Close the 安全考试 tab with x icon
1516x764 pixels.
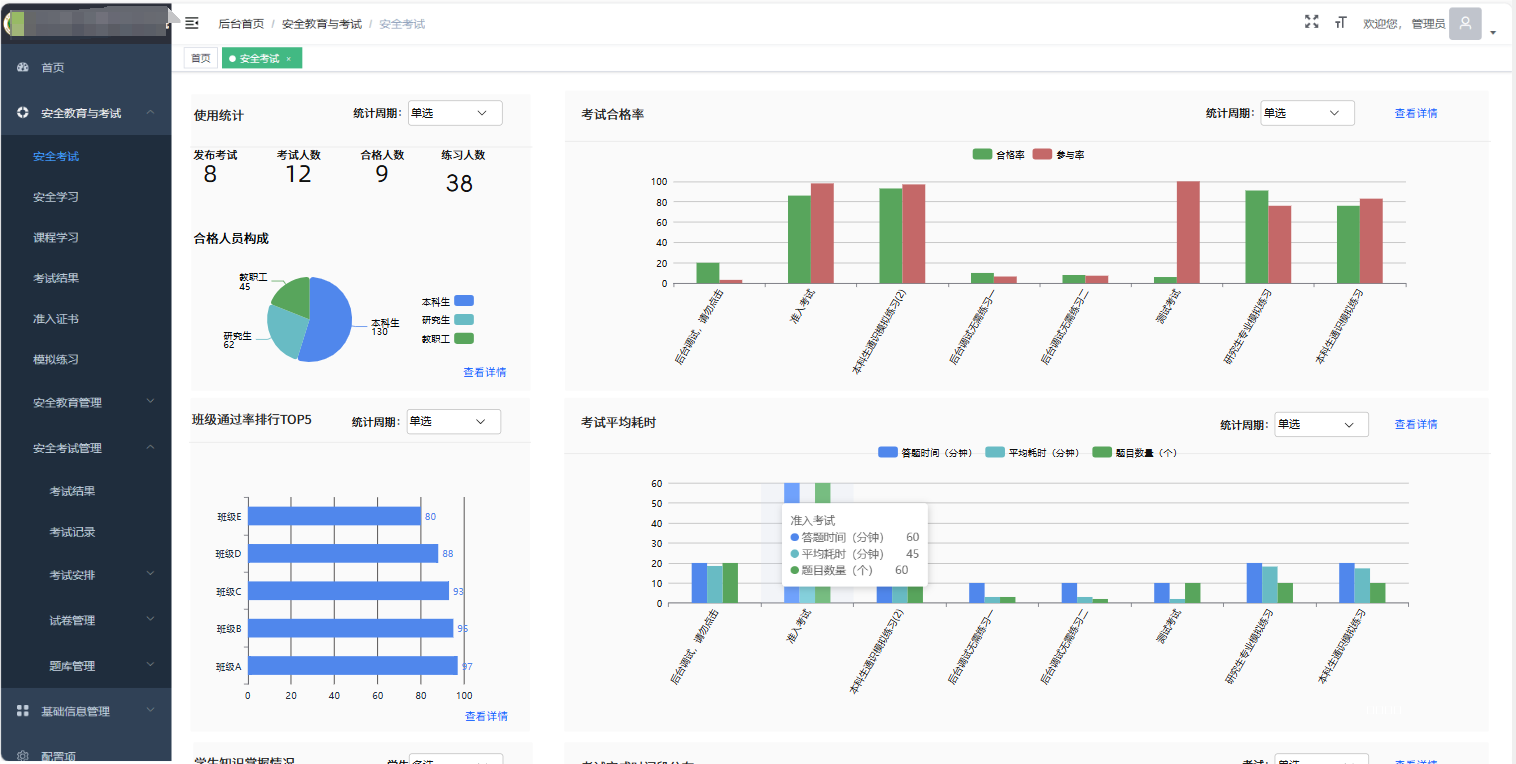pos(289,59)
